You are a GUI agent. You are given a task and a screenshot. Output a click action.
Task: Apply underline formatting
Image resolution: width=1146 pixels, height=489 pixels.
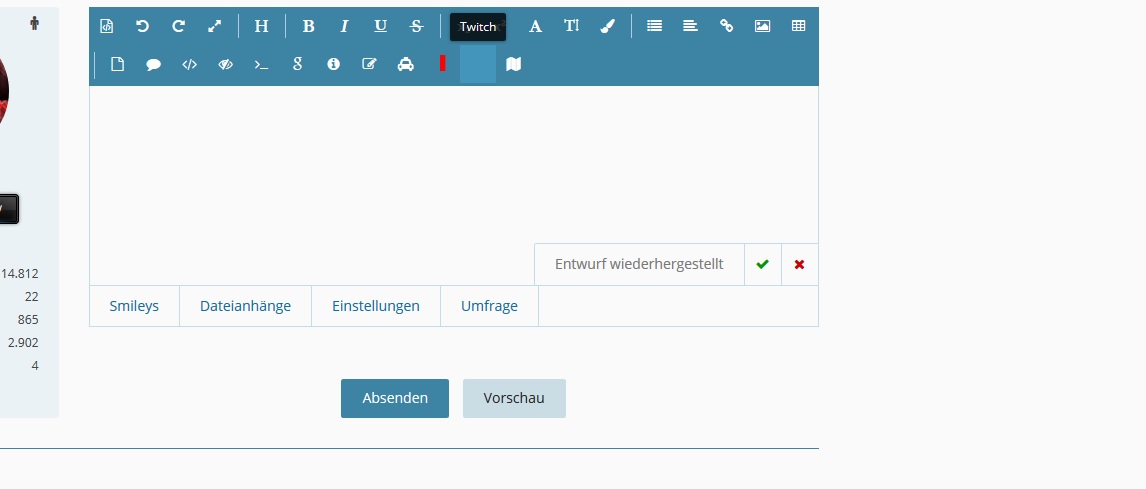380,27
